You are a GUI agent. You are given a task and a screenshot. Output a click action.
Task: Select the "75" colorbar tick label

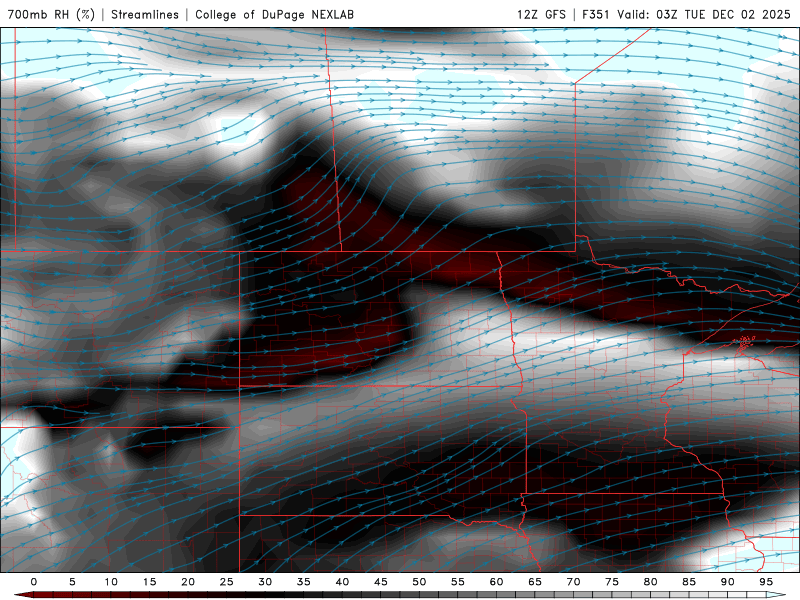click(612, 582)
